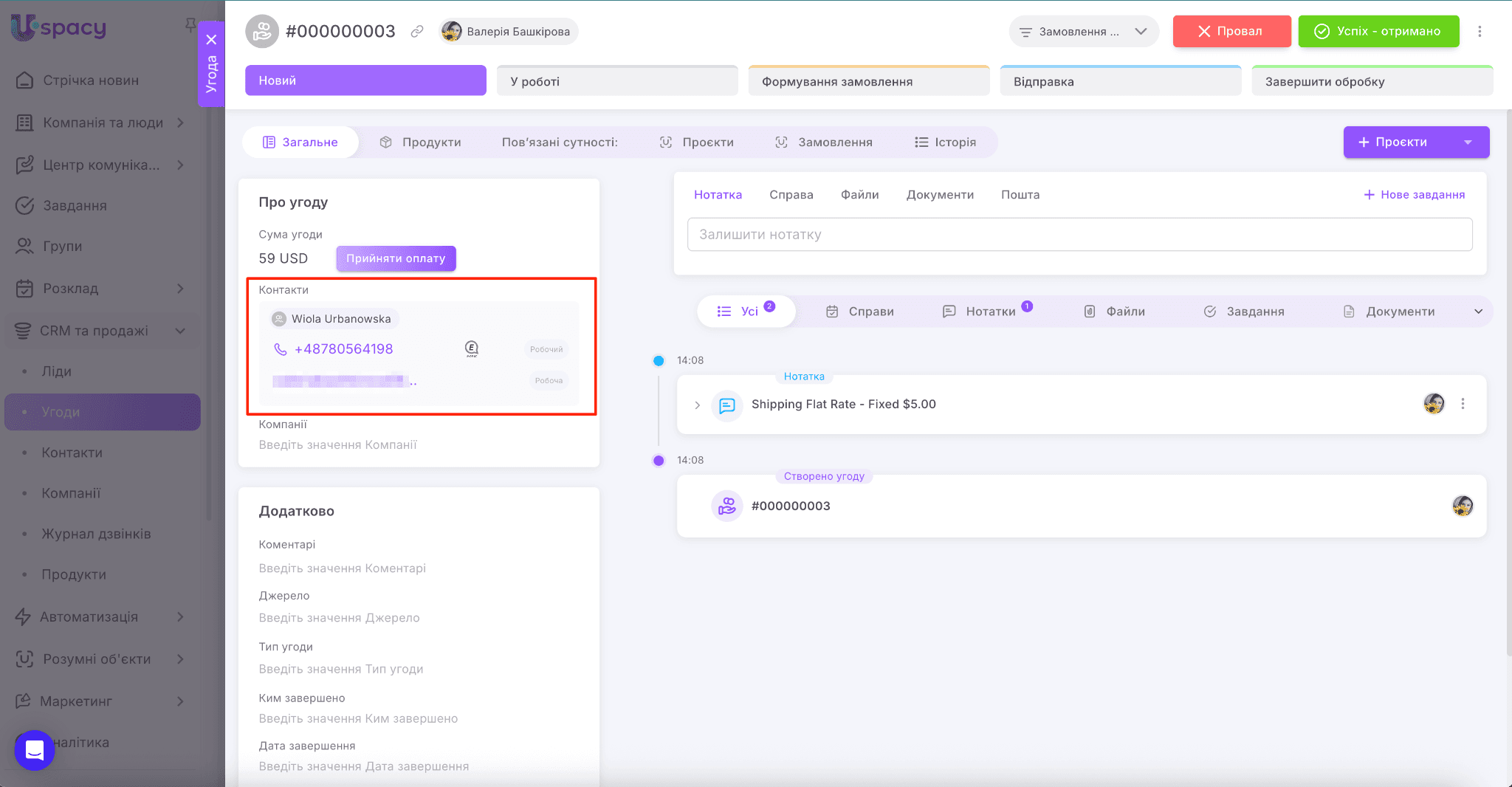This screenshot has height=787, width=1512.
Task: Filter timeline by Усі
Action: (746, 311)
